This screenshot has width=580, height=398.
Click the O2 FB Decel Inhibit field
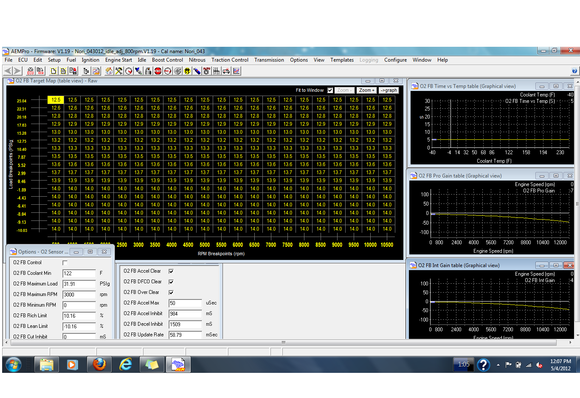coord(185,324)
